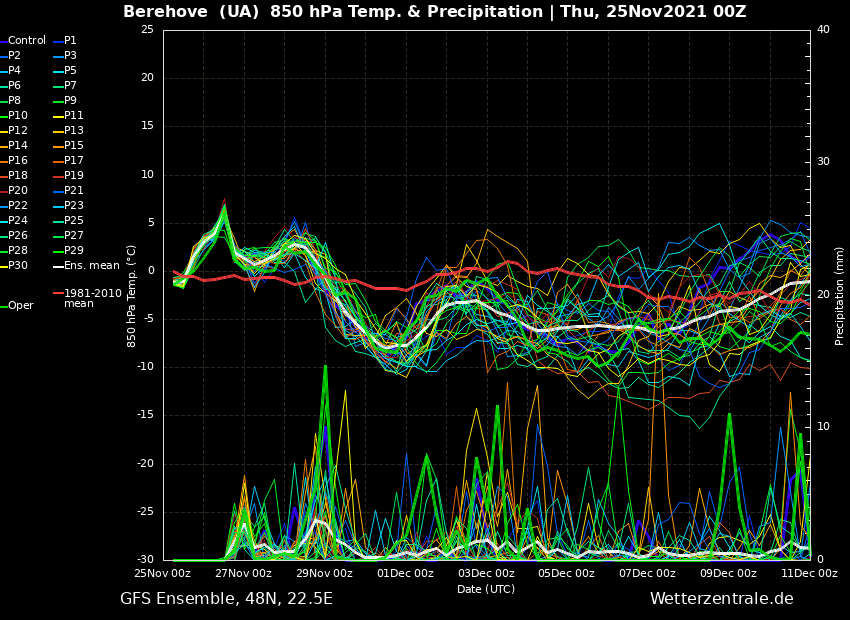The width and height of the screenshot is (850, 620).
Task: Select the Ens. mean legend entry
Action: [91, 266]
